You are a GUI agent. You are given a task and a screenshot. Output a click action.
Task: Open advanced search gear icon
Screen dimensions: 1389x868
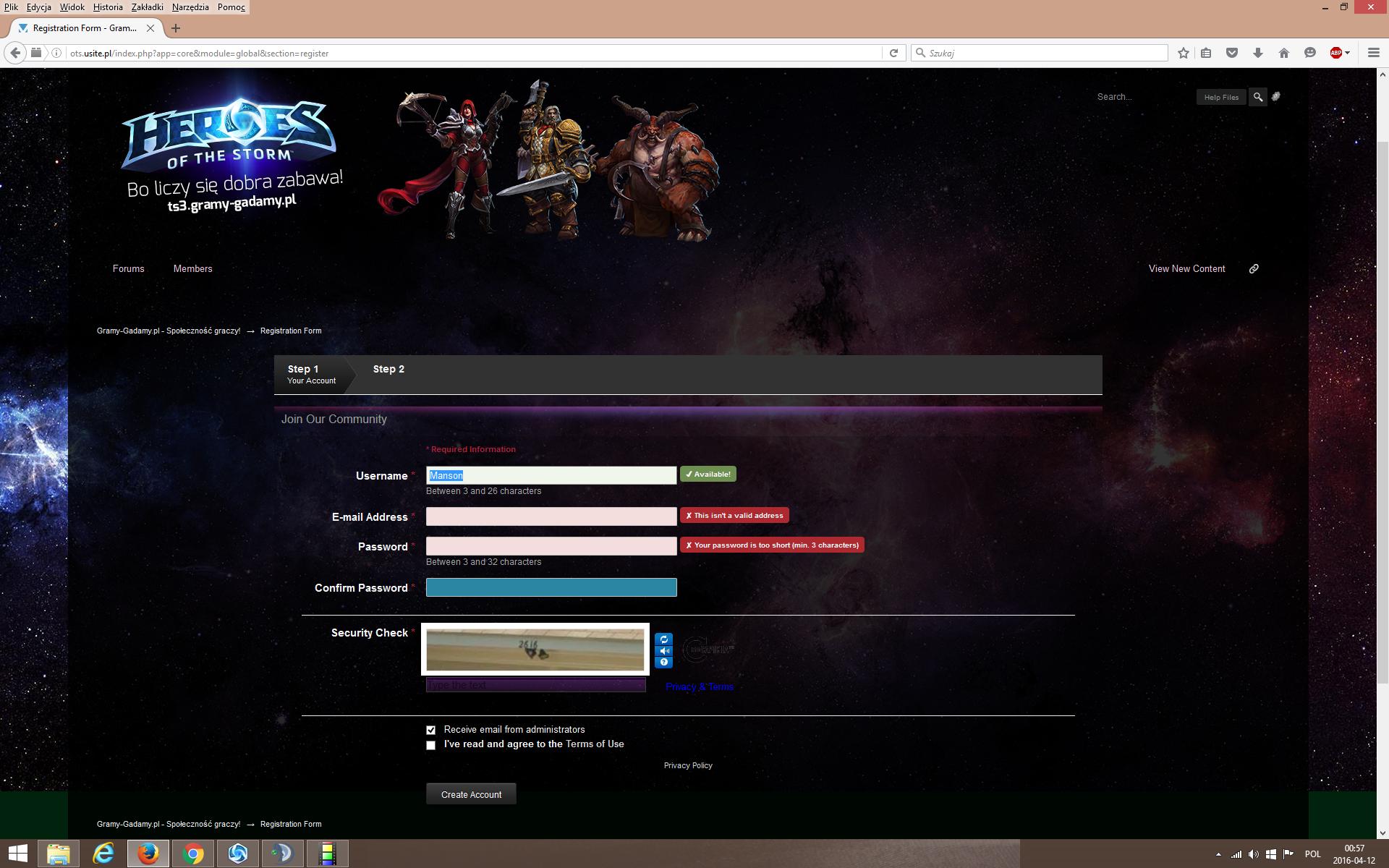pyautogui.click(x=1276, y=96)
